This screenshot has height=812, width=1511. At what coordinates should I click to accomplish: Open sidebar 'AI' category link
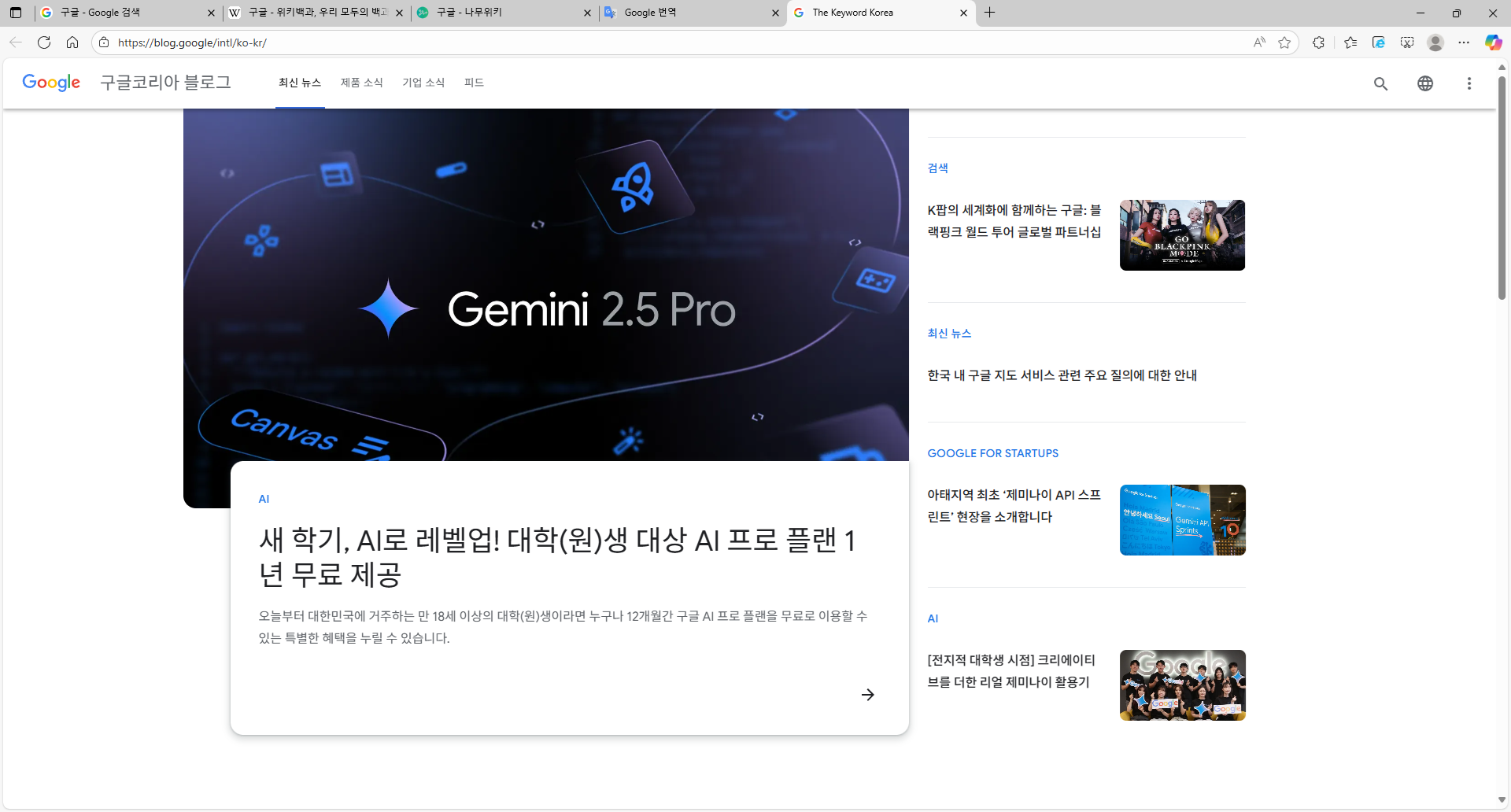tap(933, 618)
